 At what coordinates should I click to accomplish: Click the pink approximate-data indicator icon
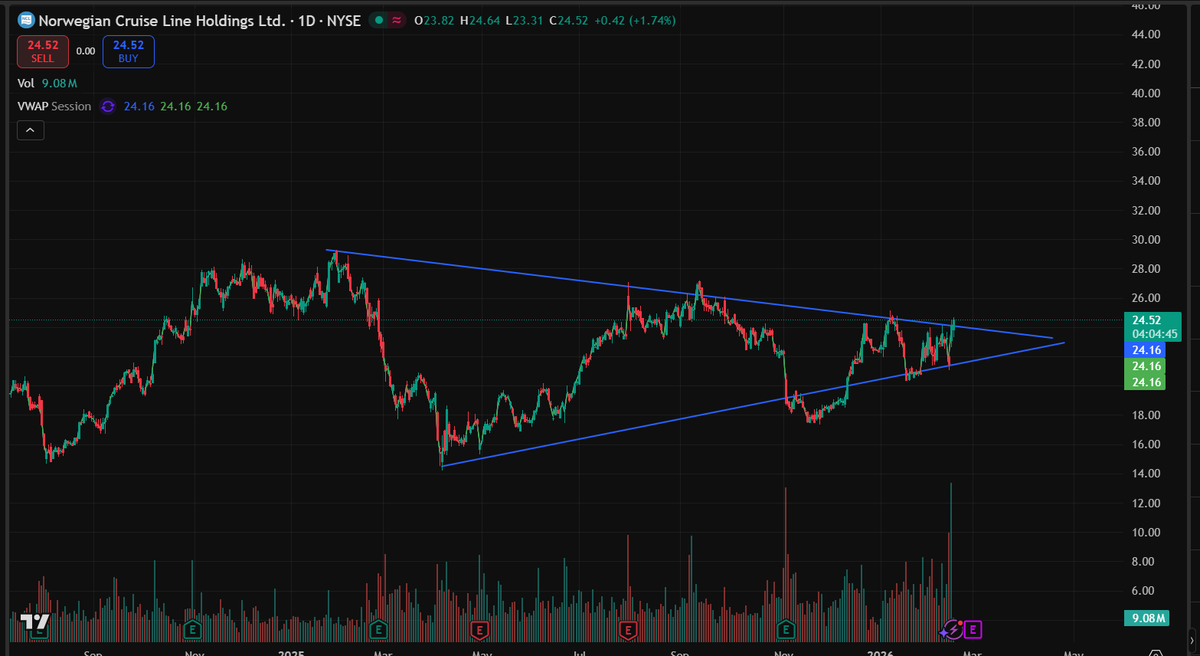[396, 20]
